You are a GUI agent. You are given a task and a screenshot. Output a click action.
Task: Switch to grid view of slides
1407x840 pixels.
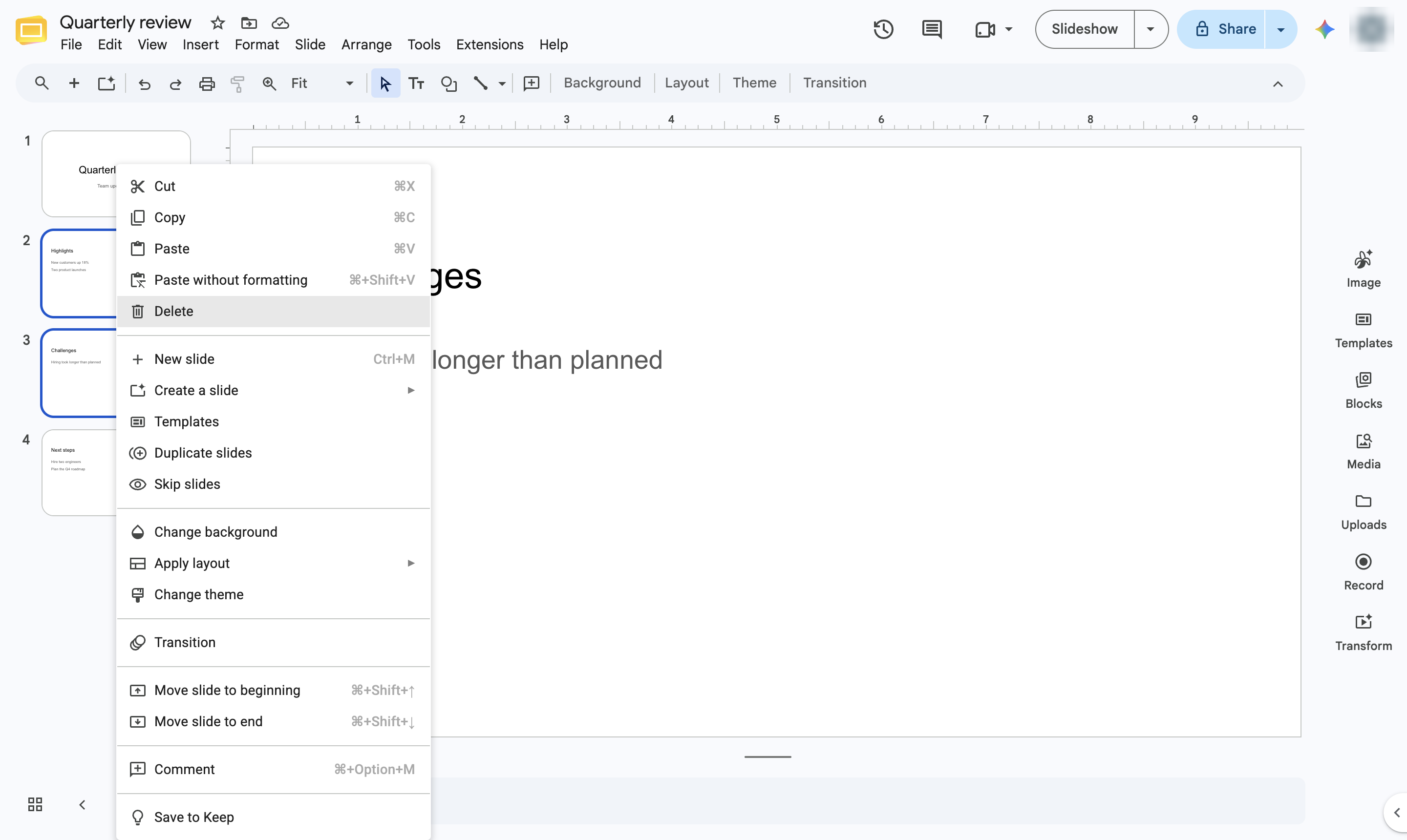click(35, 804)
